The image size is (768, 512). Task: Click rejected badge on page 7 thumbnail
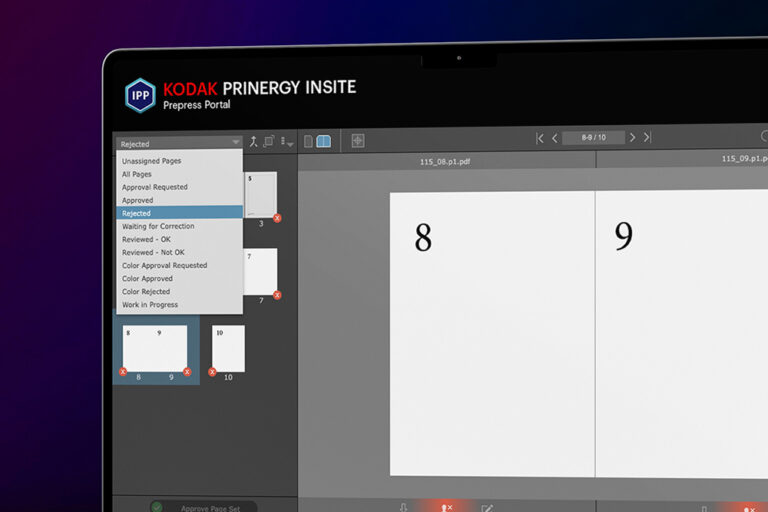pos(277,295)
